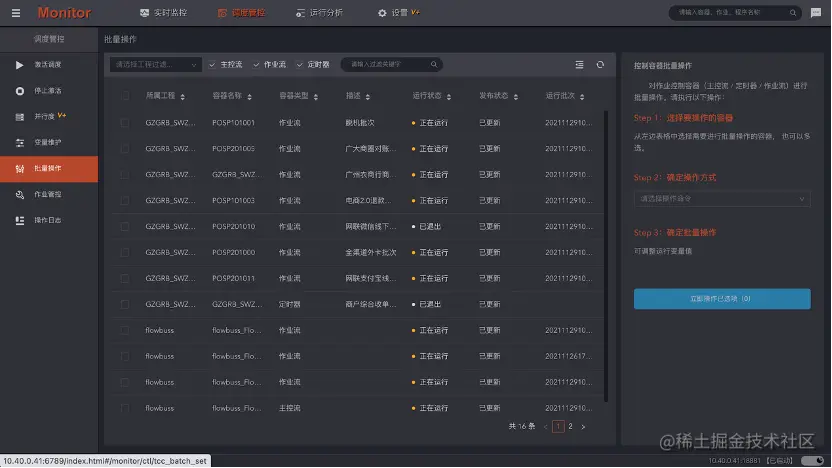Toggle the 定时器 filter checkbox
The image size is (832, 468).
300,64
